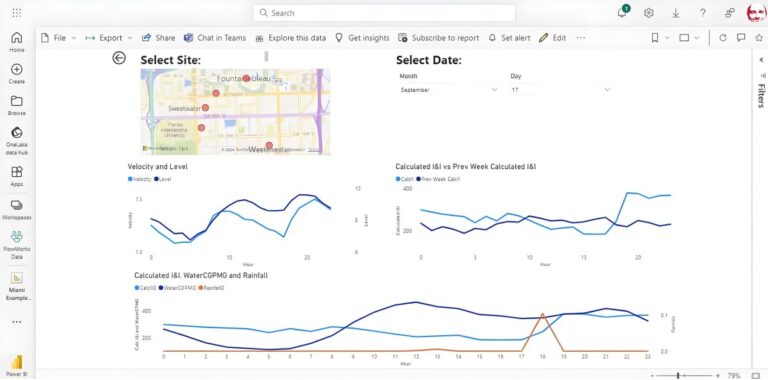Click the bookmark icon
768x380 pixels.
[x=655, y=38]
